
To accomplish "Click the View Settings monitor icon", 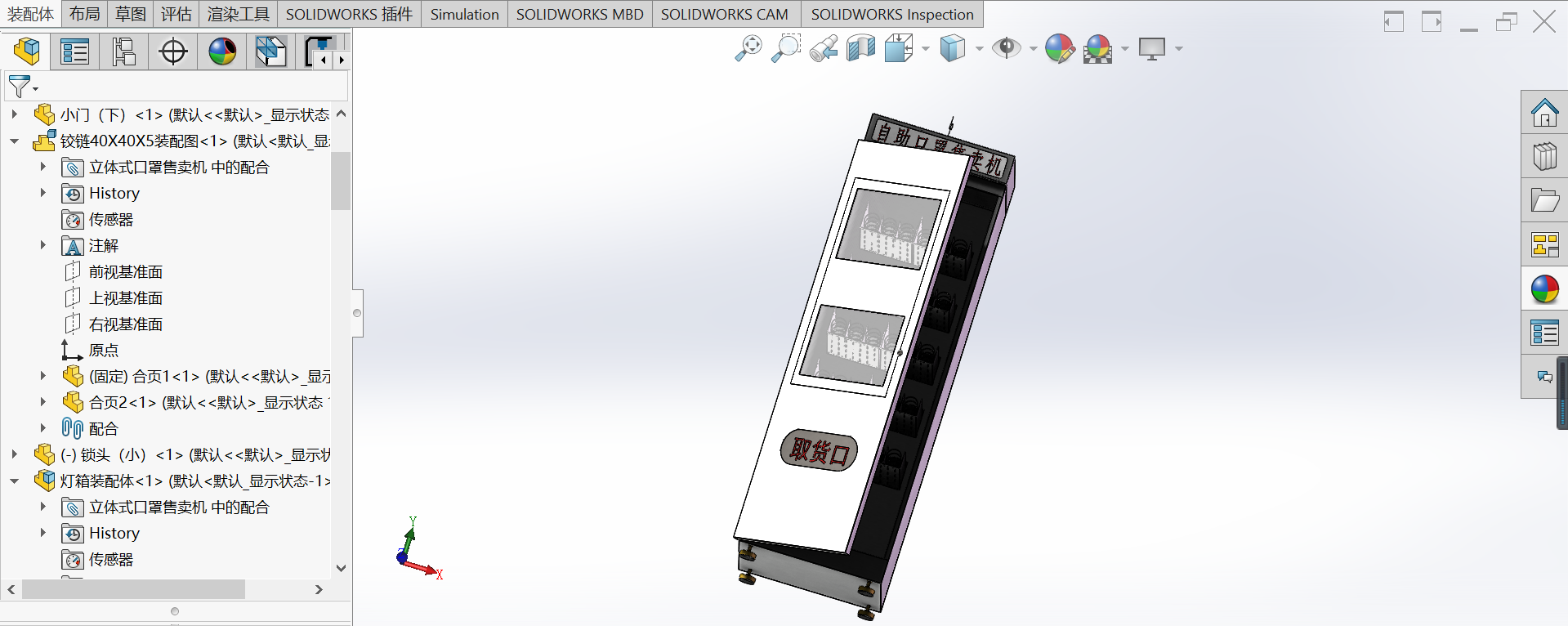I will pyautogui.click(x=1152, y=48).
